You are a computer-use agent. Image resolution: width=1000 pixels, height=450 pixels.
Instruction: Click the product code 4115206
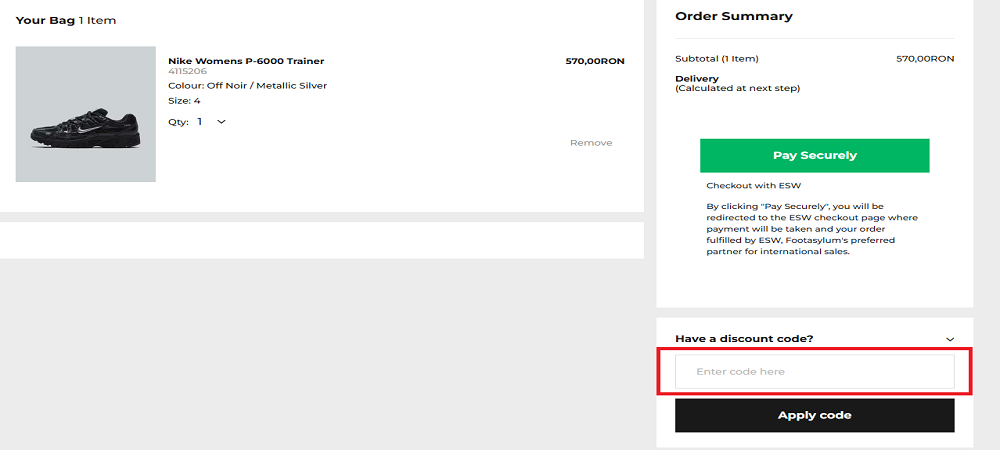point(187,72)
